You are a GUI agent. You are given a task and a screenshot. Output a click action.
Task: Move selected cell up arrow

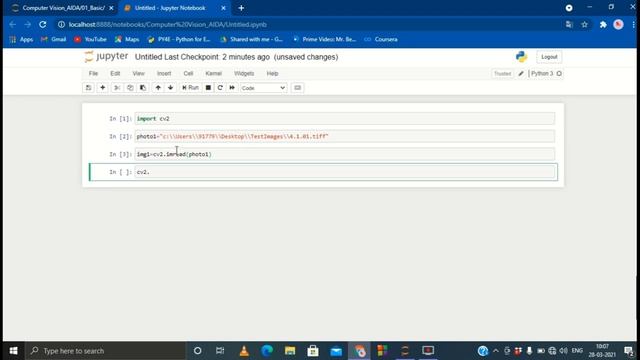click(158, 88)
